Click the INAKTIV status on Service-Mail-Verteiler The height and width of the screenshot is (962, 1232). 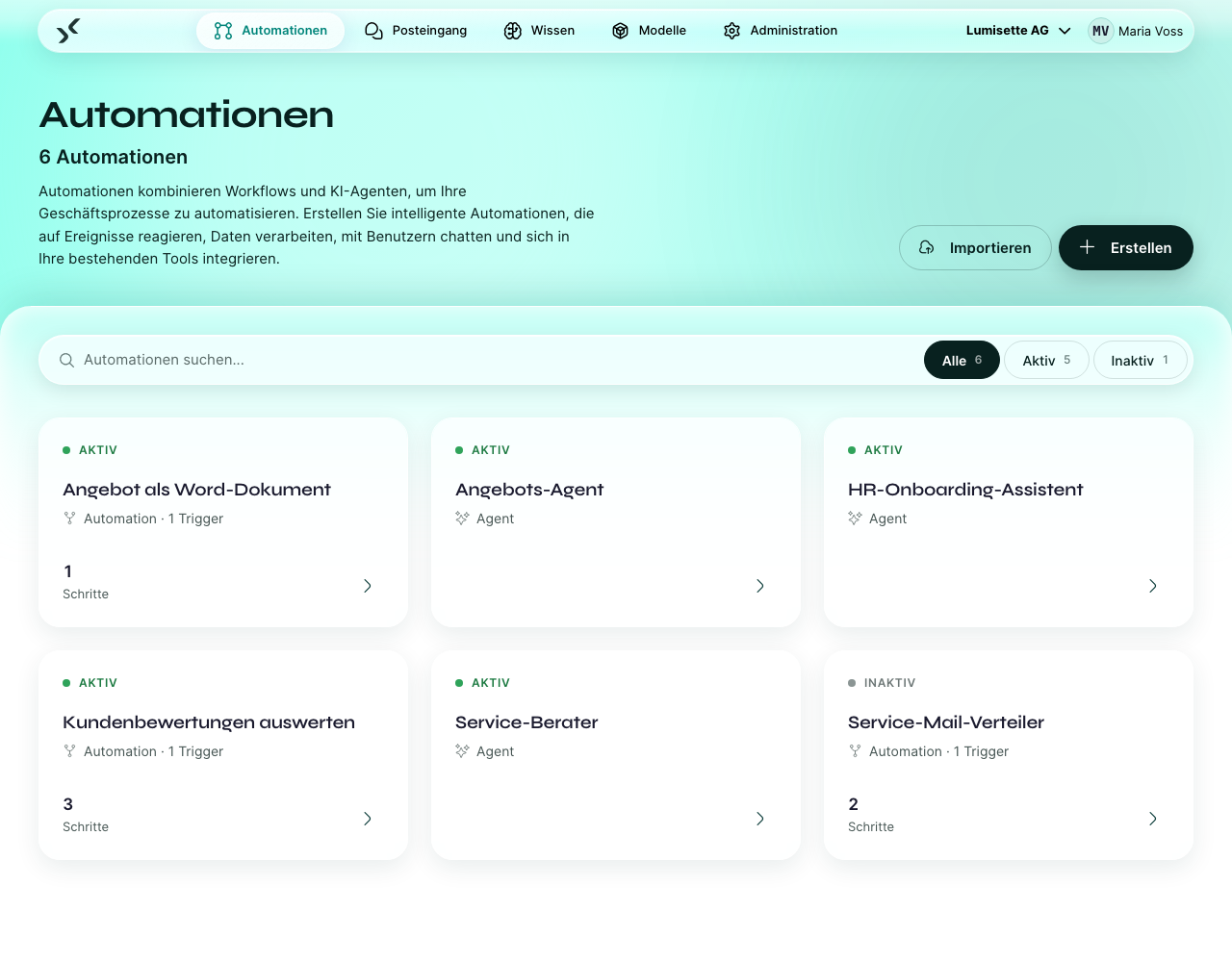click(882, 683)
